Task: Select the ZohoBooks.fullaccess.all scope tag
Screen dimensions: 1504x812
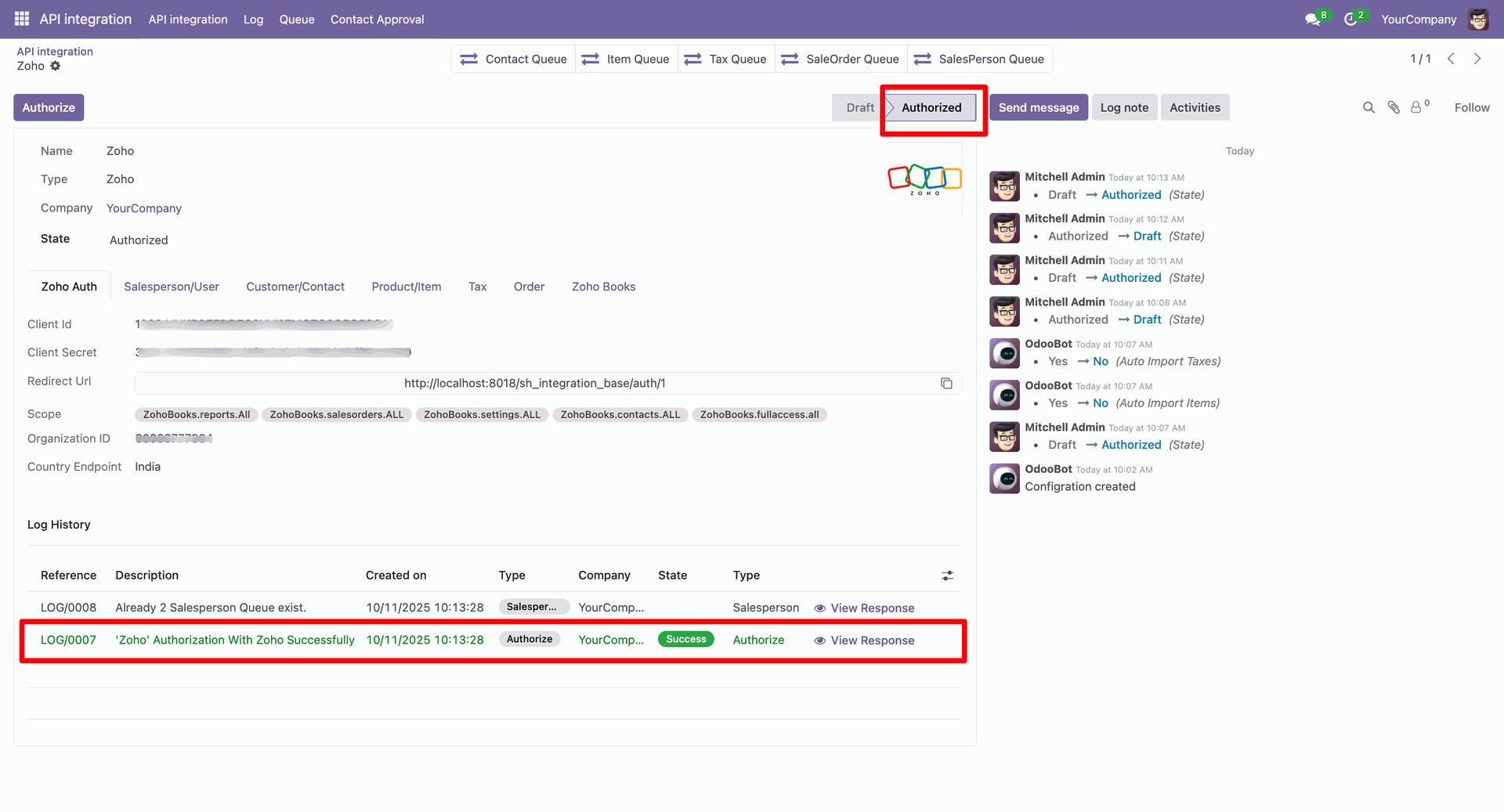Action: pyautogui.click(x=760, y=414)
